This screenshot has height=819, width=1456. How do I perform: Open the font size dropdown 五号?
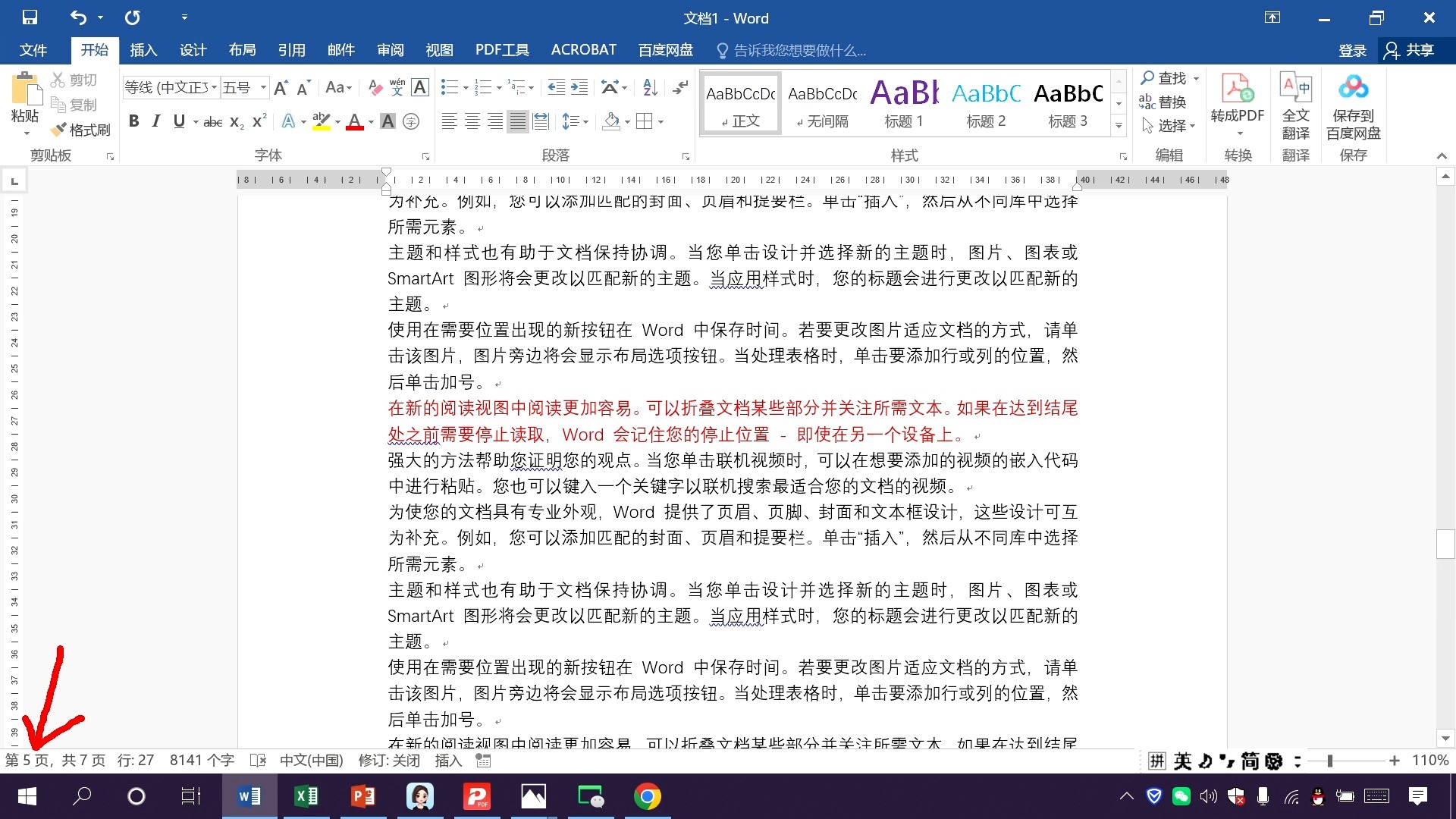pyautogui.click(x=263, y=87)
